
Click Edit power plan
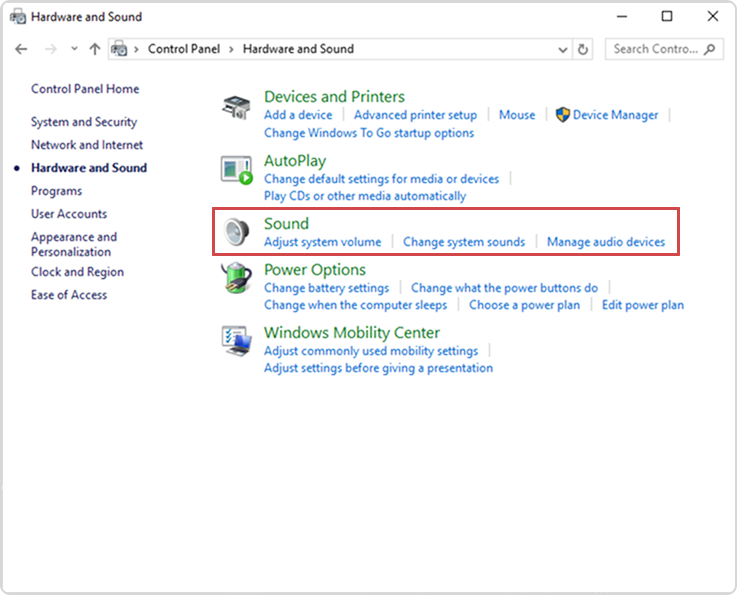point(643,305)
